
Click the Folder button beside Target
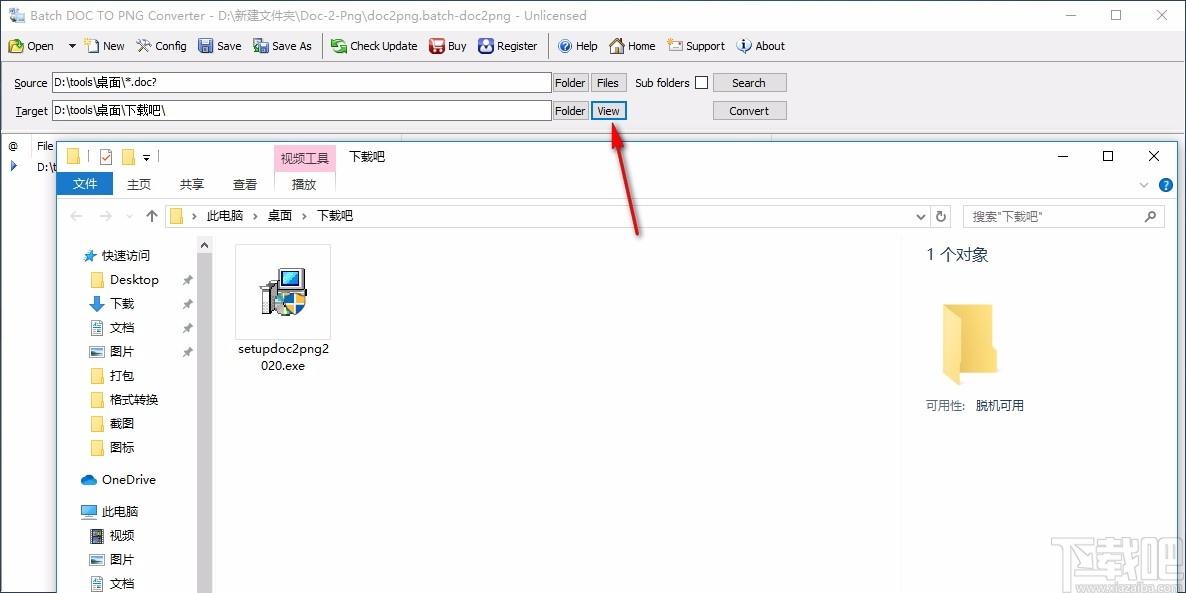point(570,110)
